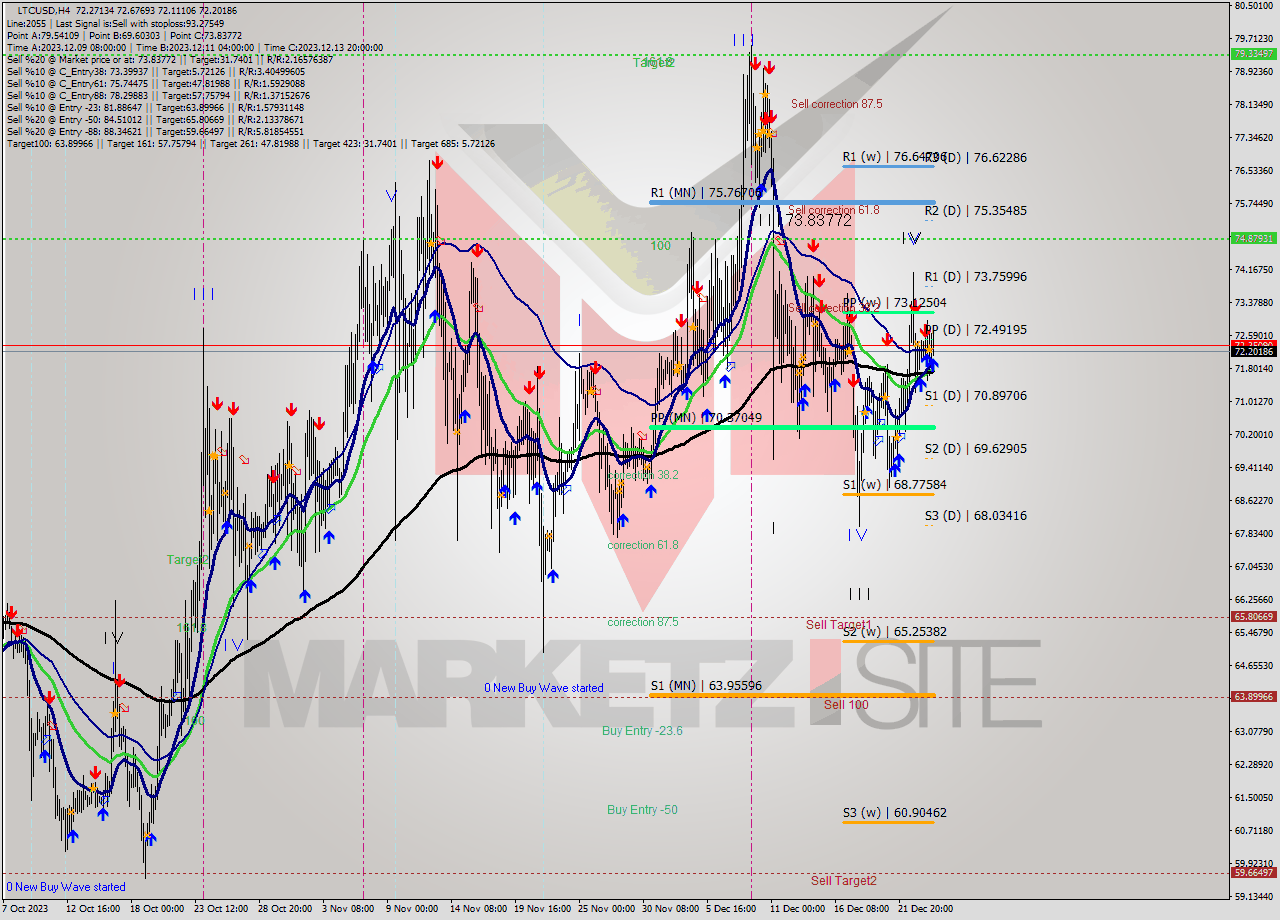Select the green 'correction 87.5' label
The image size is (1280, 920).
pos(643,622)
